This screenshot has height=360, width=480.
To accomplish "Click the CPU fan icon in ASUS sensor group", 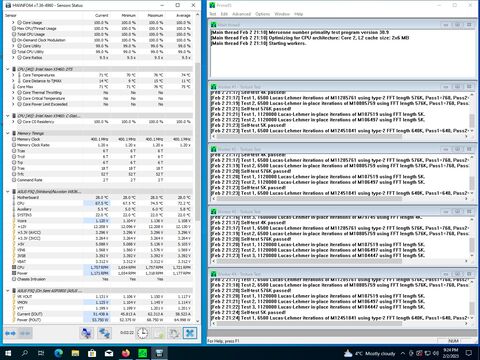I will pos(14,267).
